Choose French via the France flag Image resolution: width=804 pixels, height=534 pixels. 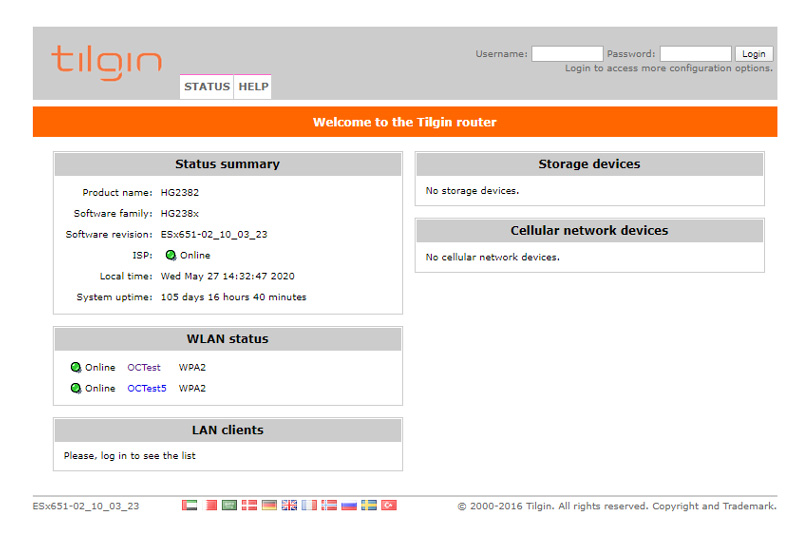(x=309, y=505)
